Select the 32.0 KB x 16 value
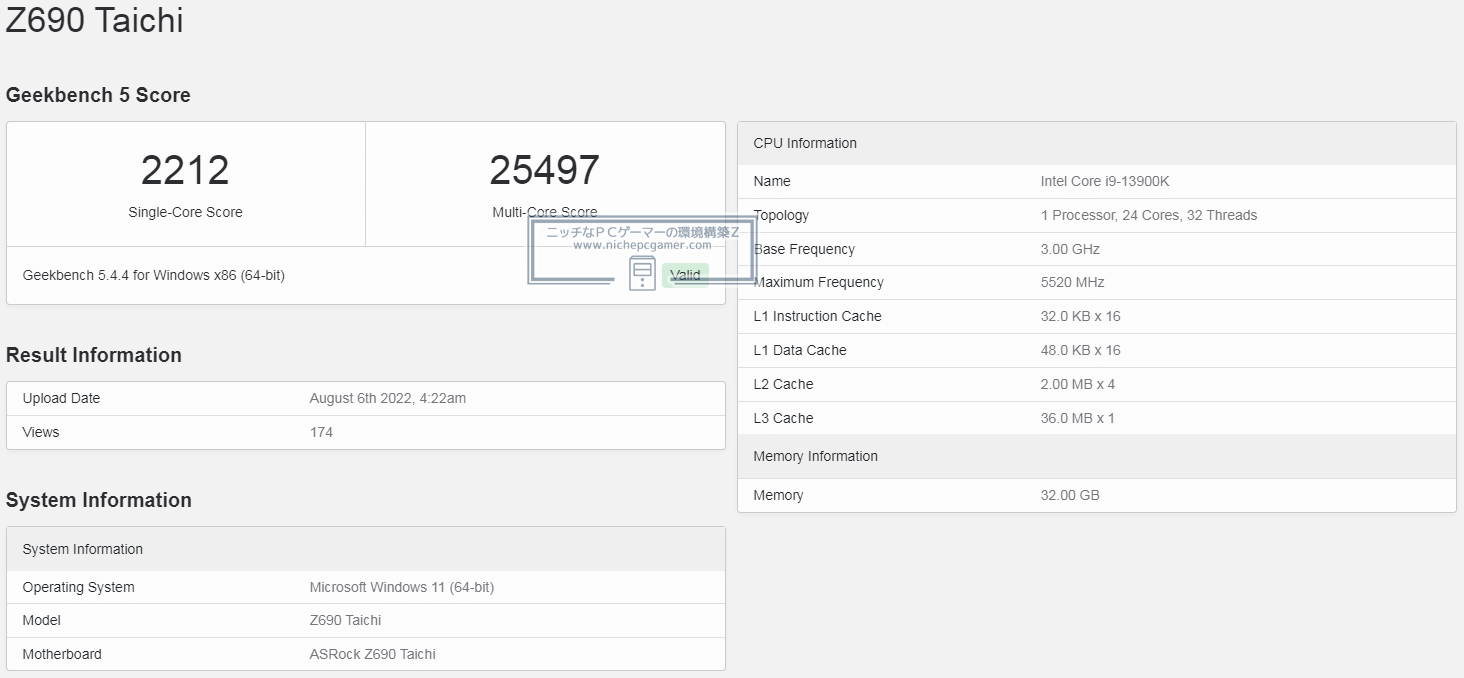 click(x=1081, y=316)
